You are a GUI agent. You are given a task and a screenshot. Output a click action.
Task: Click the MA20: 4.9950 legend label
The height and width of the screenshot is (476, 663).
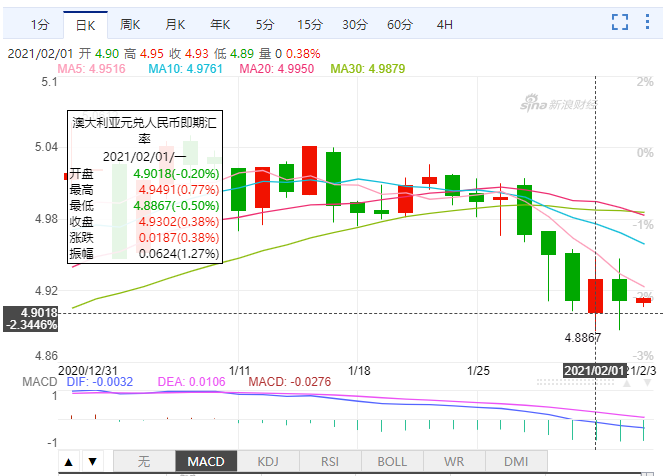(277, 68)
